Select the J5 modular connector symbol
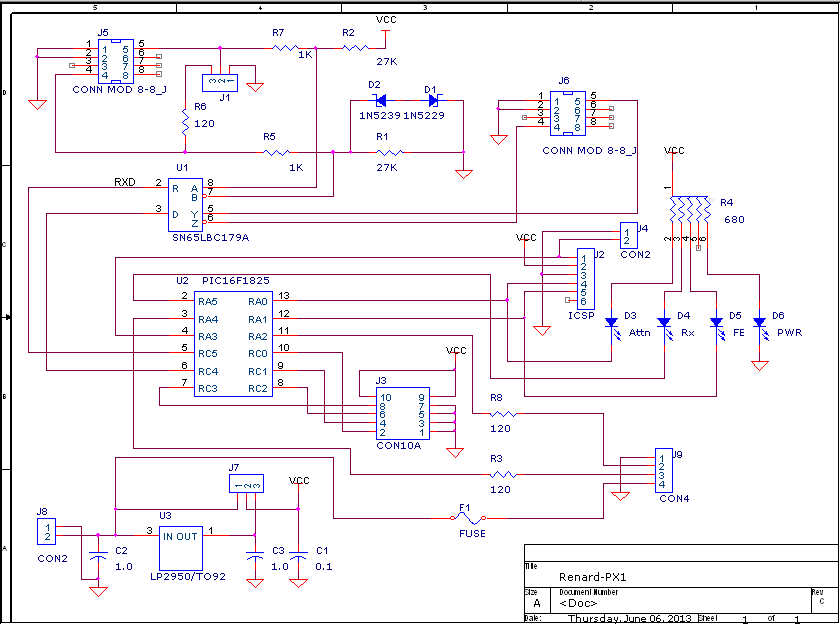The height and width of the screenshot is (625, 840). pos(116,61)
